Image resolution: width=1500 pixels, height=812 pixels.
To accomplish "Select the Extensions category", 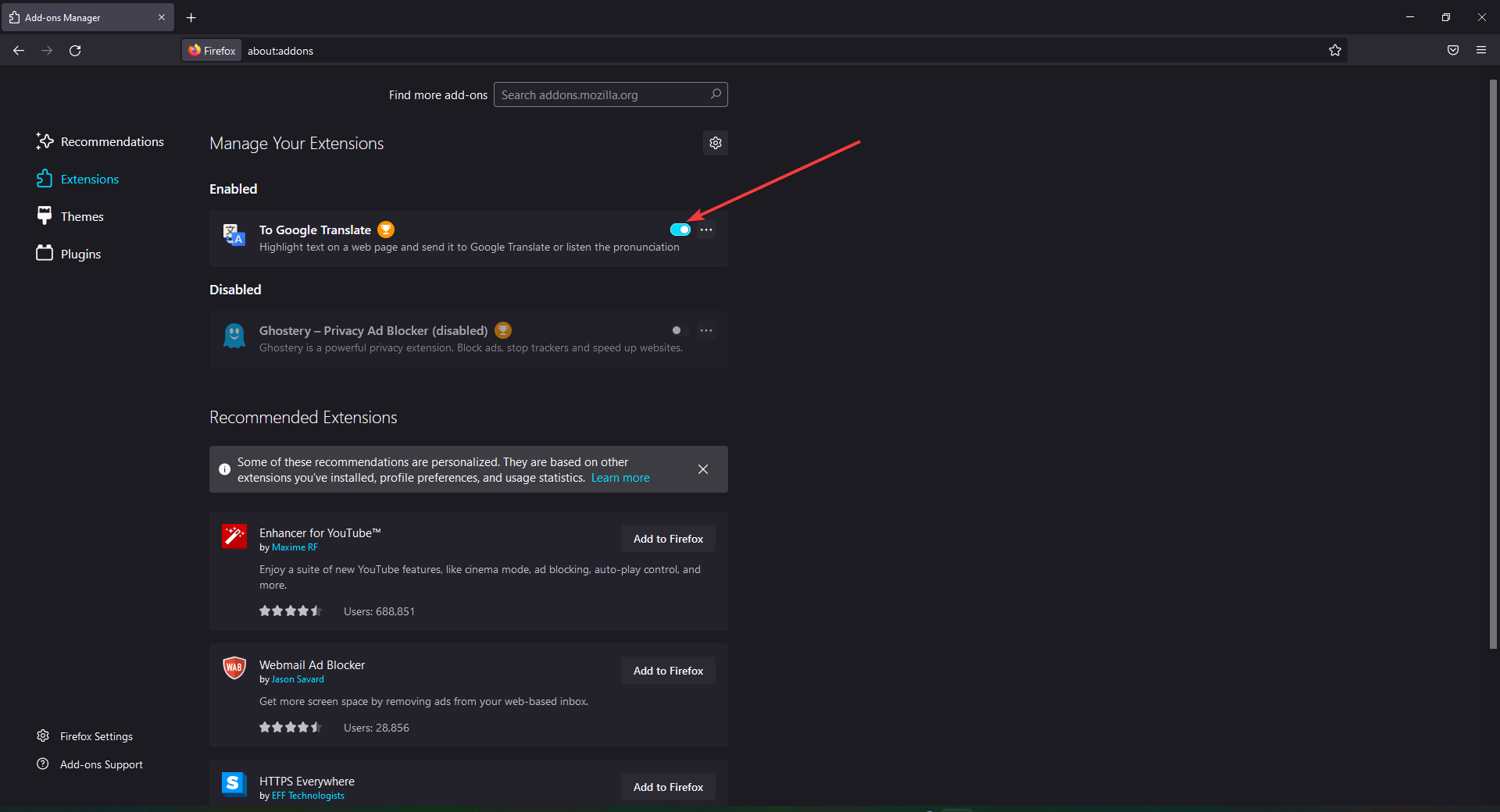I will click(77, 179).
